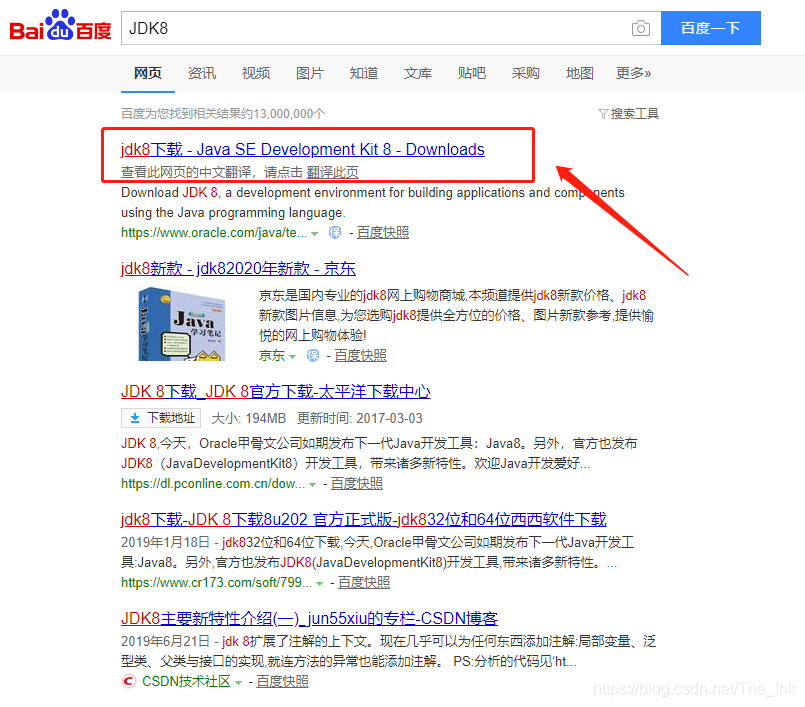Switch to the 知道 tab
This screenshot has height=707, width=805.
click(x=364, y=73)
